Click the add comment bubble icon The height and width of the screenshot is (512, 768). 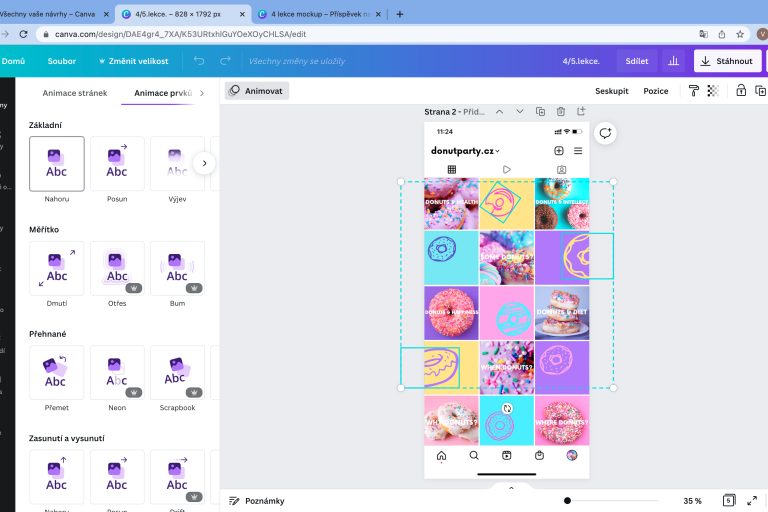click(605, 133)
